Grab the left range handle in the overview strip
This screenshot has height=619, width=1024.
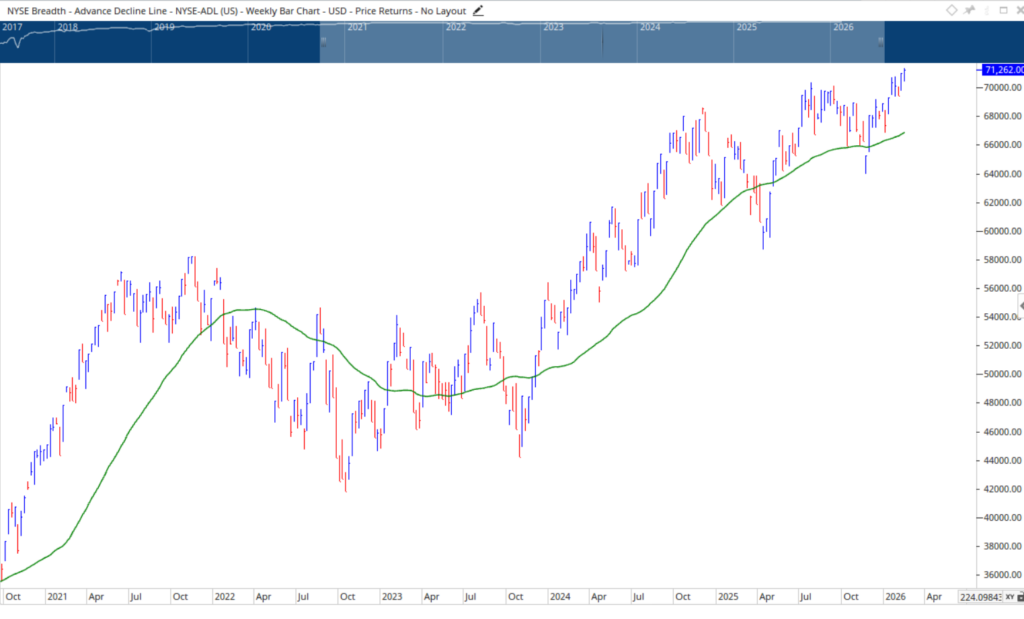[323, 42]
